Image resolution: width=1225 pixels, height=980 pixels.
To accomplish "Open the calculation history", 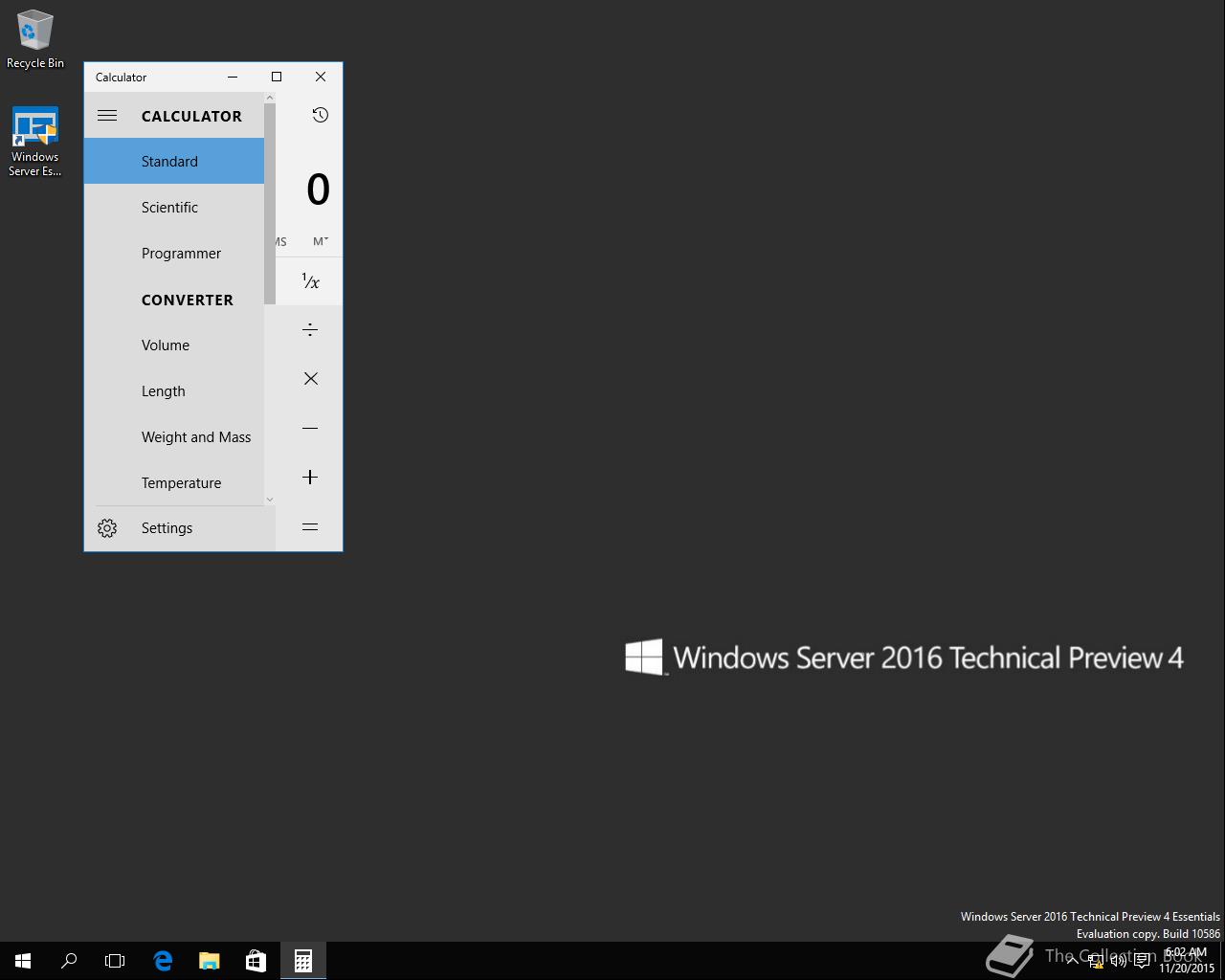I will (x=321, y=115).
